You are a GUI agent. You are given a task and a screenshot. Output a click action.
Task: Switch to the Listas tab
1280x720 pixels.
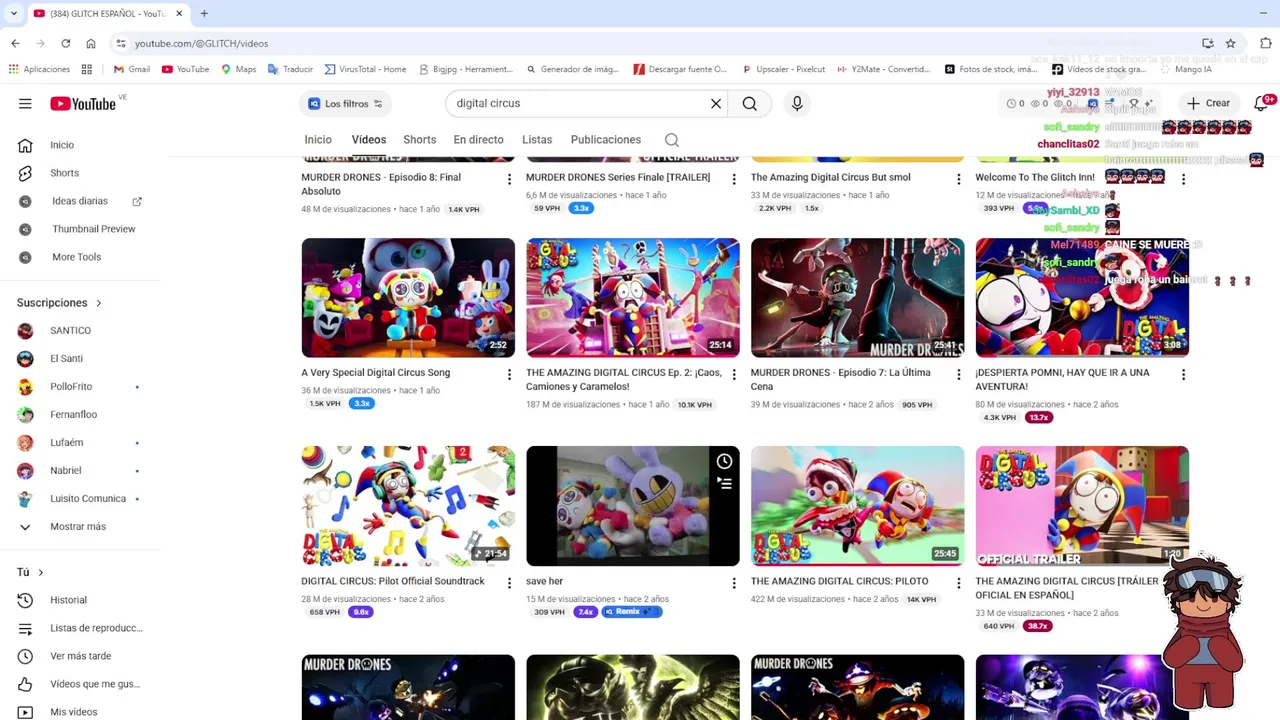[x=537, y=140]
